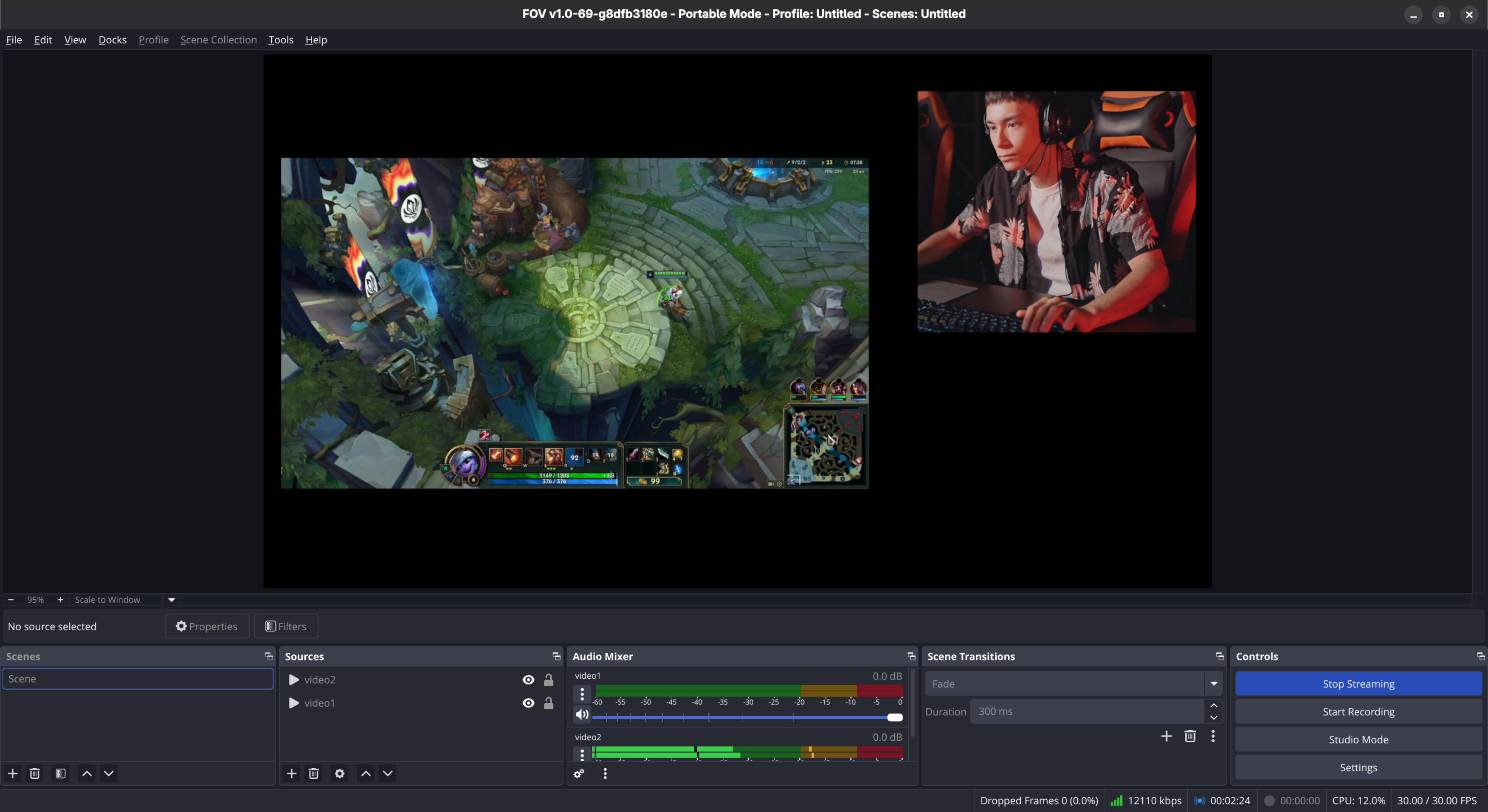Float the Sources dock icon
Viewport: 1488px width, 812px height.
coord(556,656)
